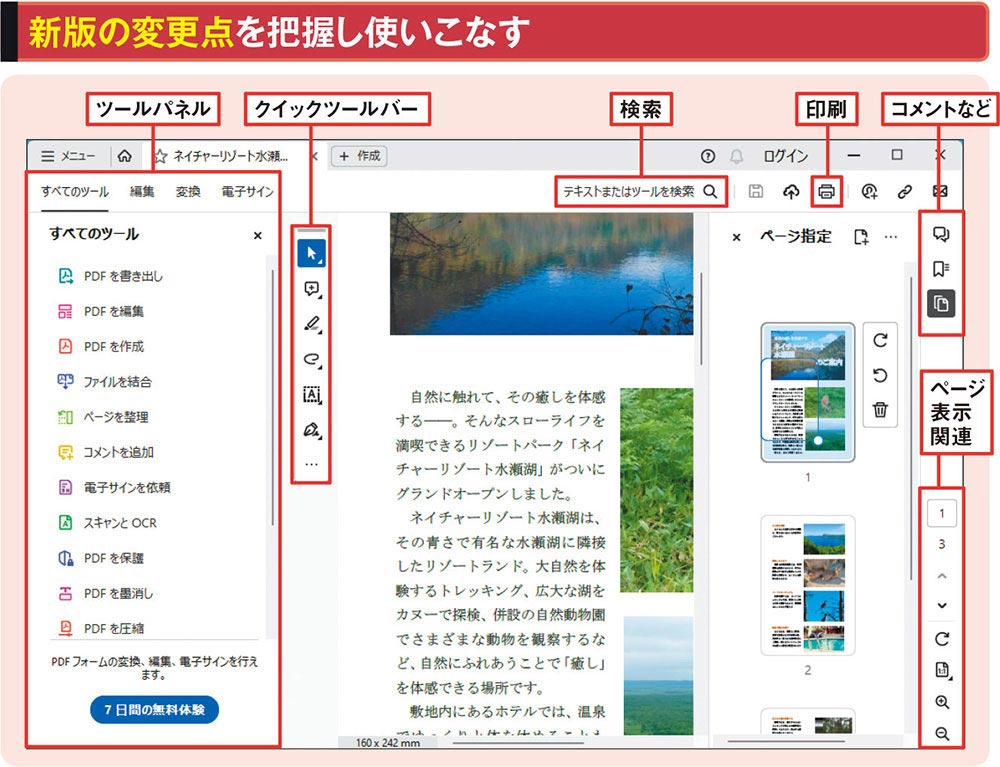
Task: Open PDF を編集 tool
Action: click(101, 311)
